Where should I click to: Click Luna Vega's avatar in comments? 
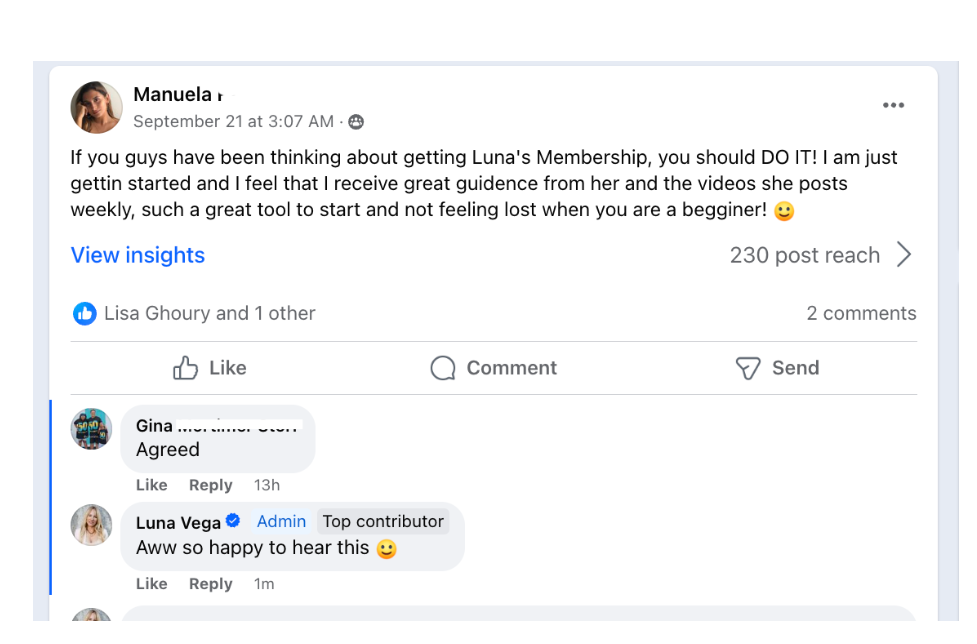click(91, 525)
